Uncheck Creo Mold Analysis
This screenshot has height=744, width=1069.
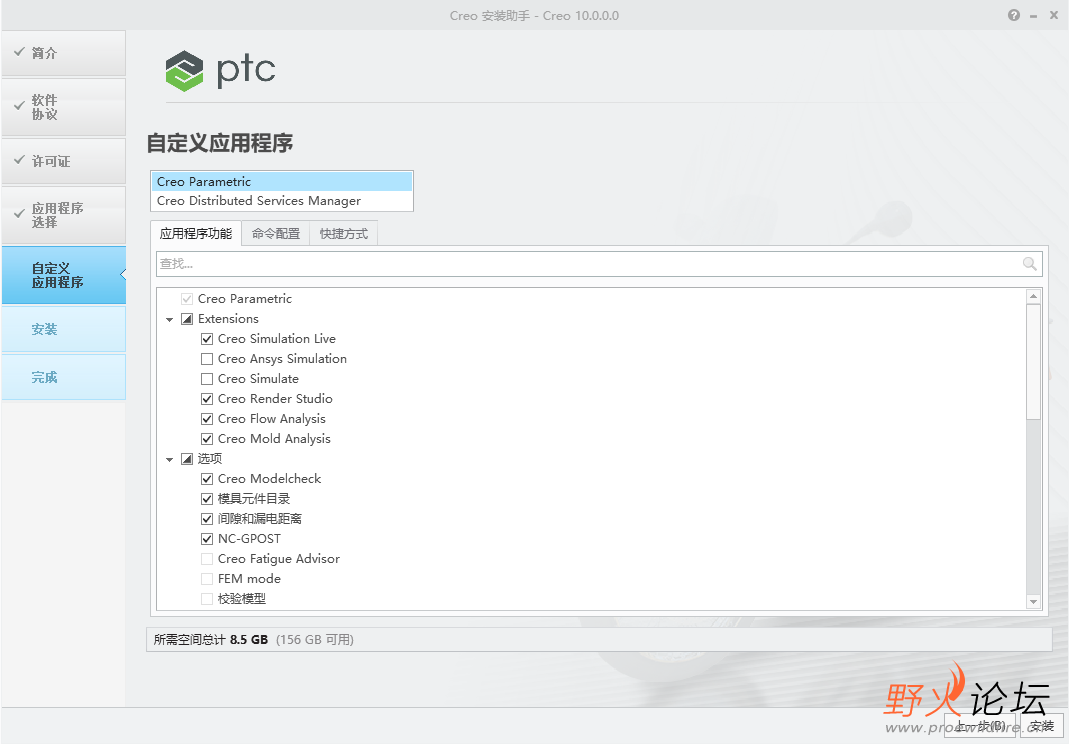pos(207,438)
